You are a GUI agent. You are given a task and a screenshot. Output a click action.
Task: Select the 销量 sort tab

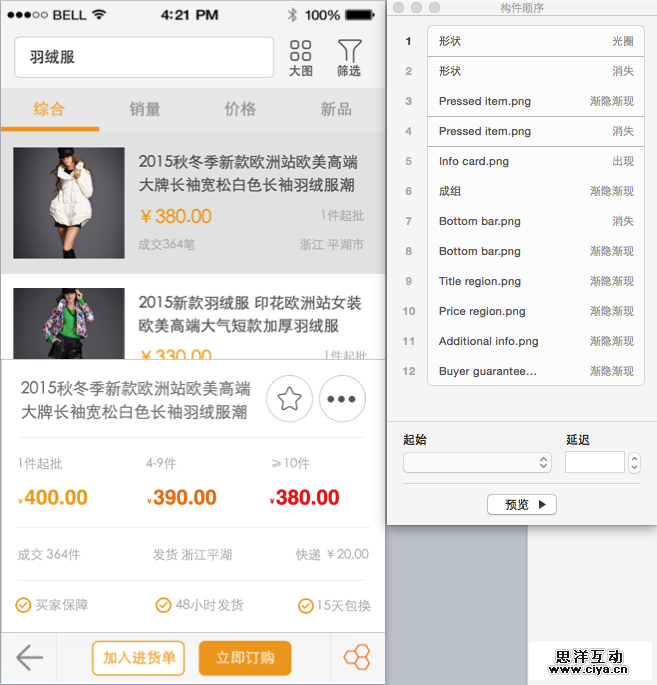(x=145, y=109)
